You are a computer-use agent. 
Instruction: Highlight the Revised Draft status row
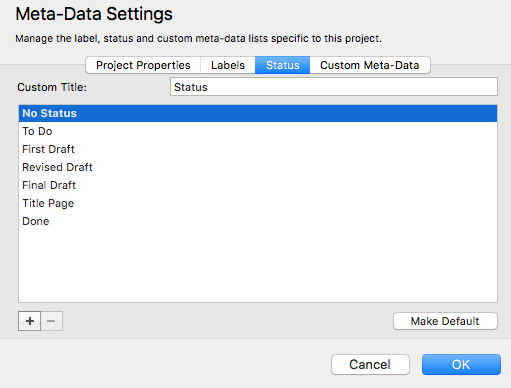[x=258, y=167]
